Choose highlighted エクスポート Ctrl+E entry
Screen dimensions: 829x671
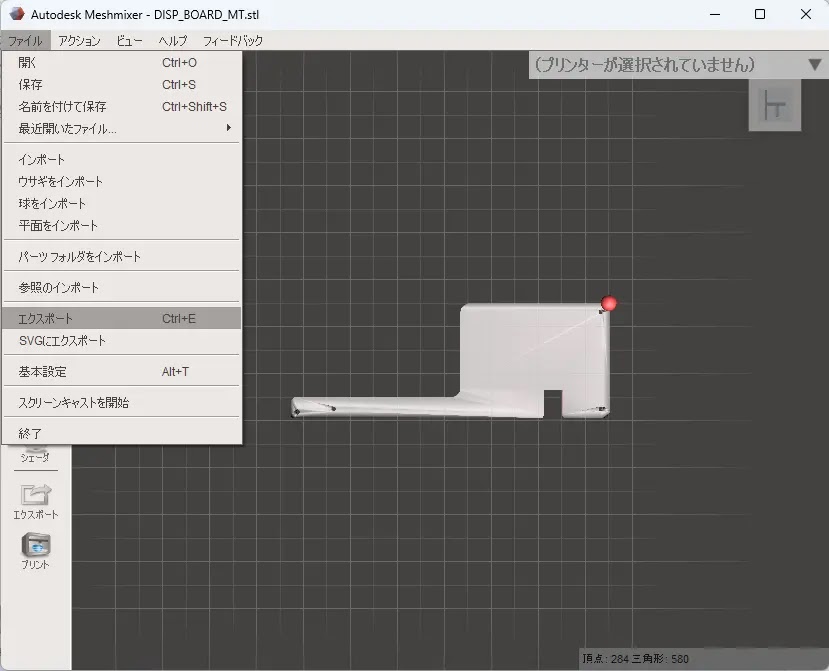point(122,319)
